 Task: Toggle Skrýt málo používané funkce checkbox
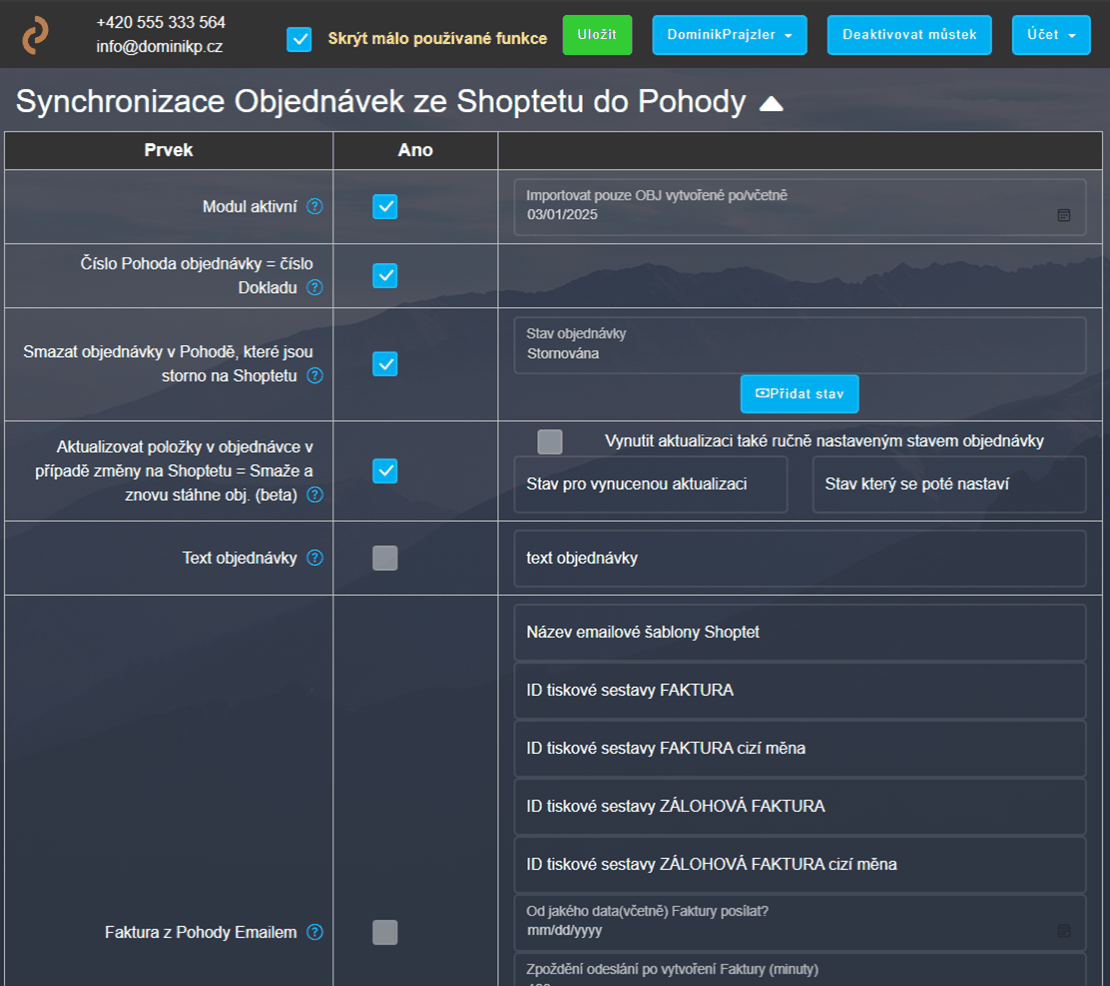click(x=299, y=39)
